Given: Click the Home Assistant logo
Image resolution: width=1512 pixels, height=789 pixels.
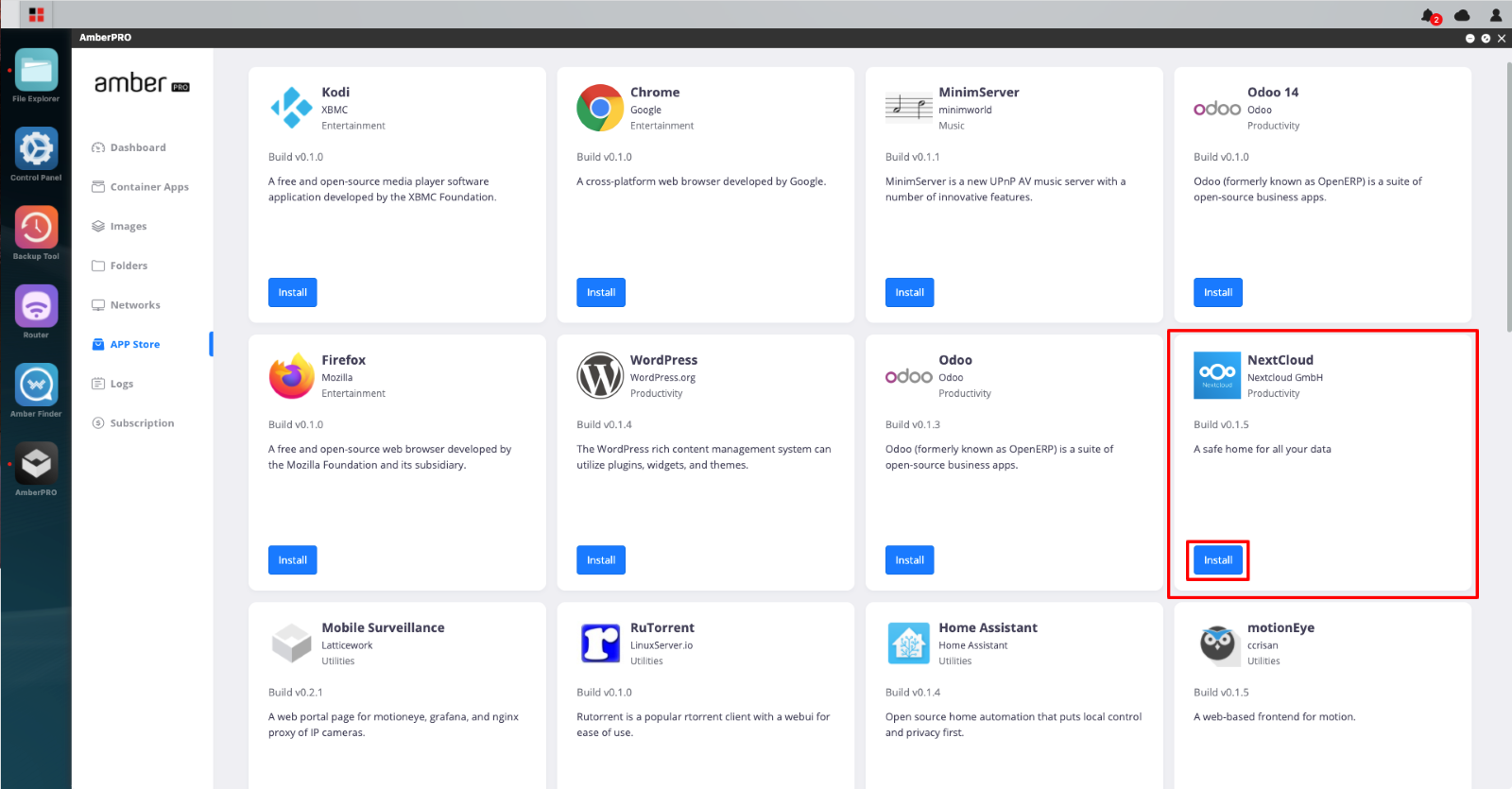Looking at the screenshot, I should coord(908,643).
